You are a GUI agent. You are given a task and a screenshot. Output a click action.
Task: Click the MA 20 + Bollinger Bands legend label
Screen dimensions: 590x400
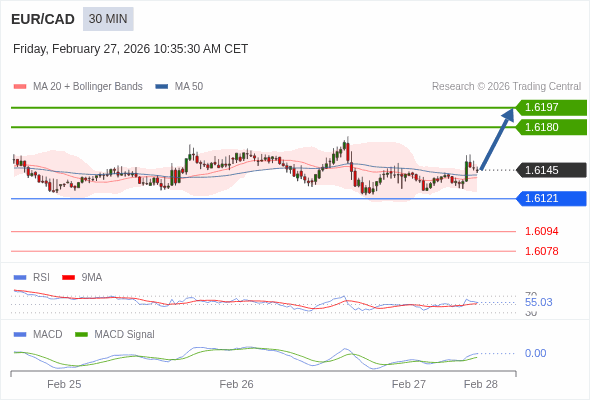click(x=88, y=87)
